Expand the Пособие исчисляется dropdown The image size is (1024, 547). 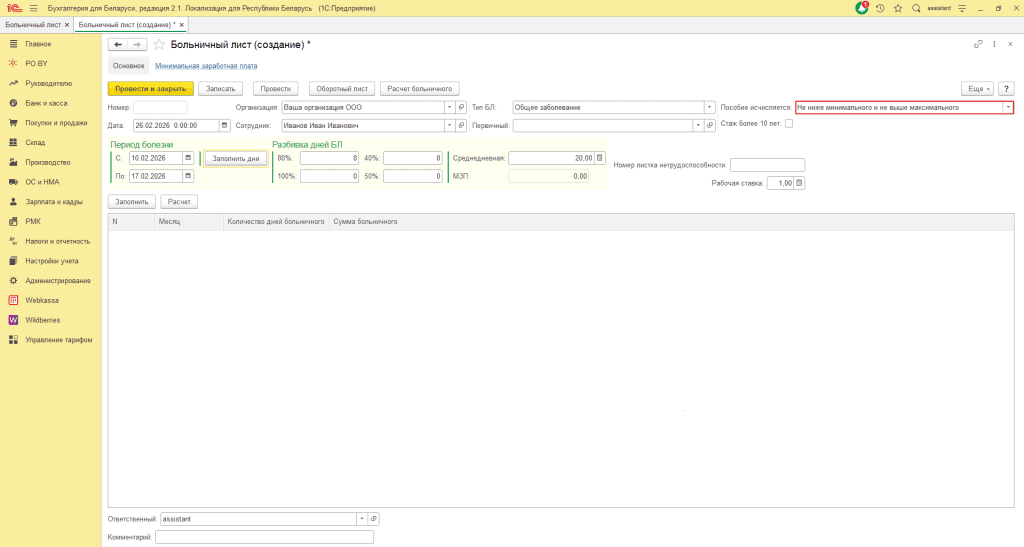[x=1008, y=107]
